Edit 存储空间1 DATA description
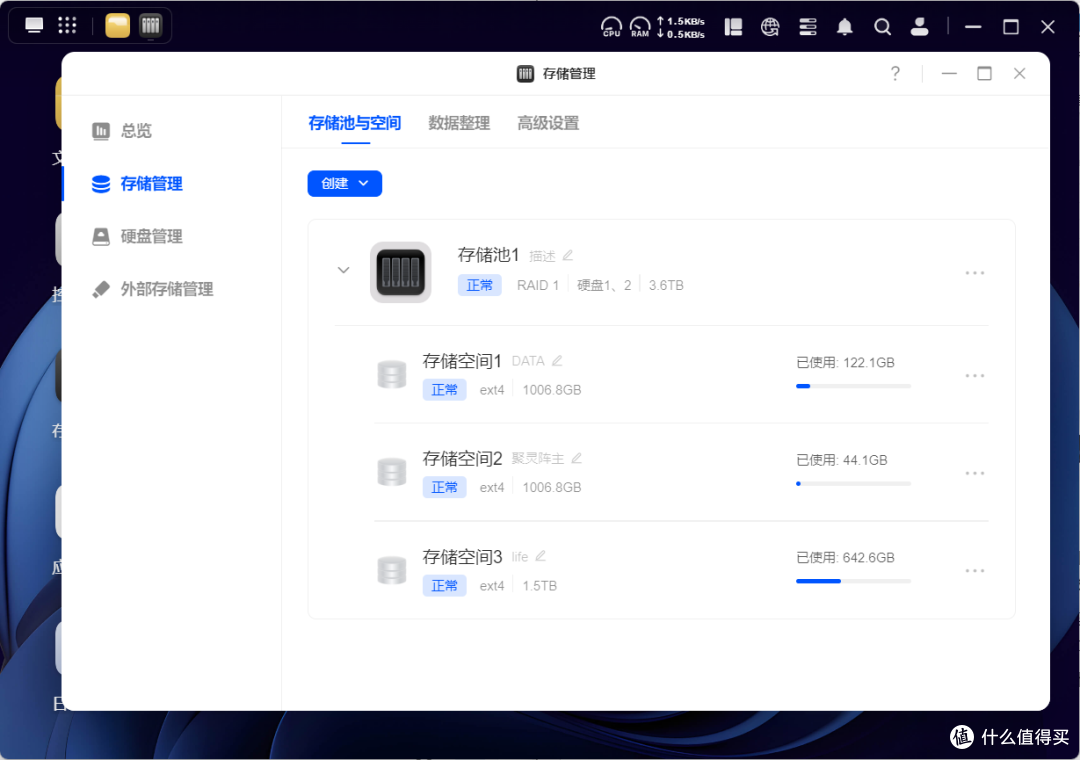This screenshot has width=1080, height=760. click(x=557, y=361)
